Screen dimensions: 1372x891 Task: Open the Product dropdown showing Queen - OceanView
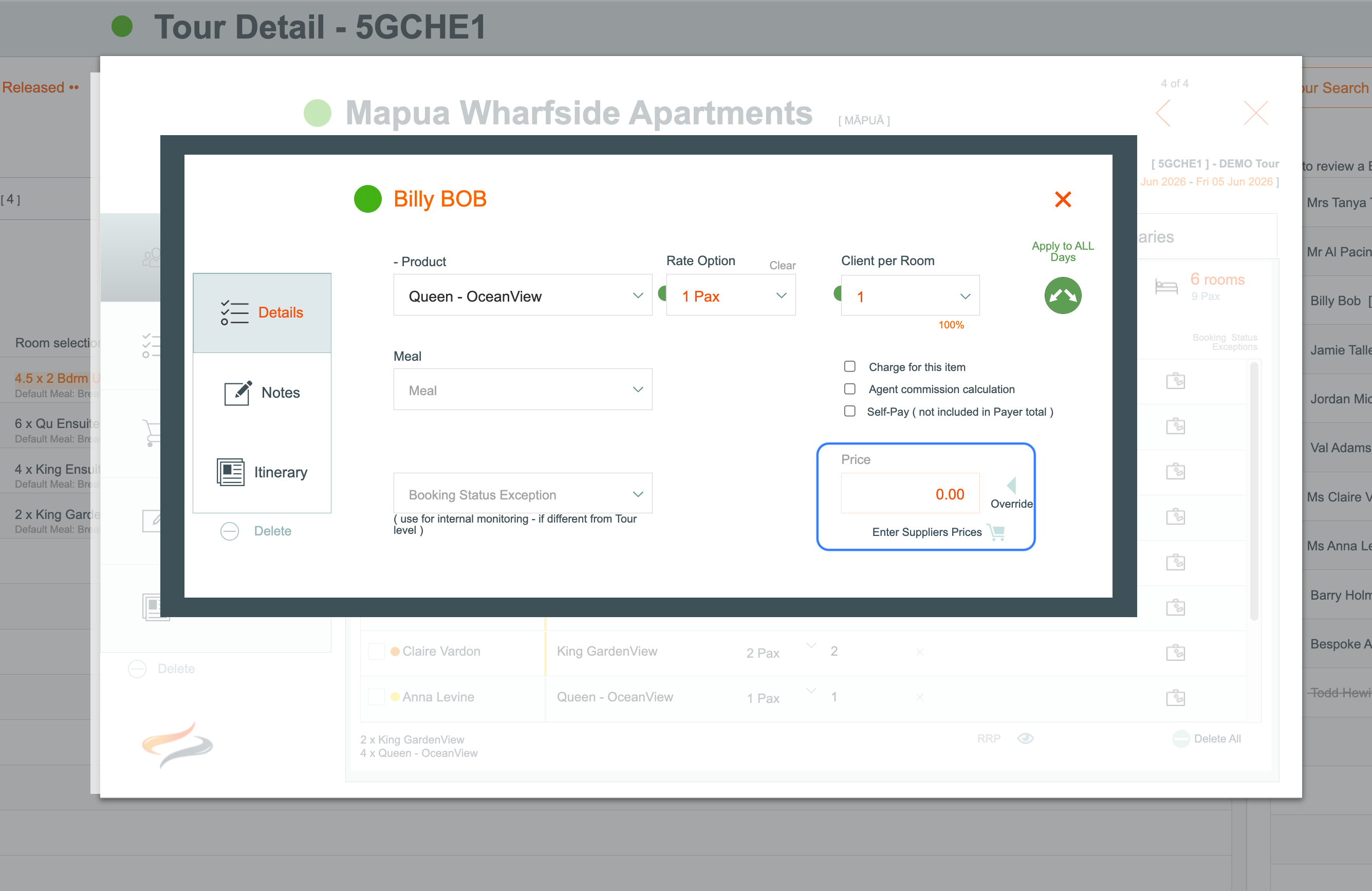coord(522,295)
